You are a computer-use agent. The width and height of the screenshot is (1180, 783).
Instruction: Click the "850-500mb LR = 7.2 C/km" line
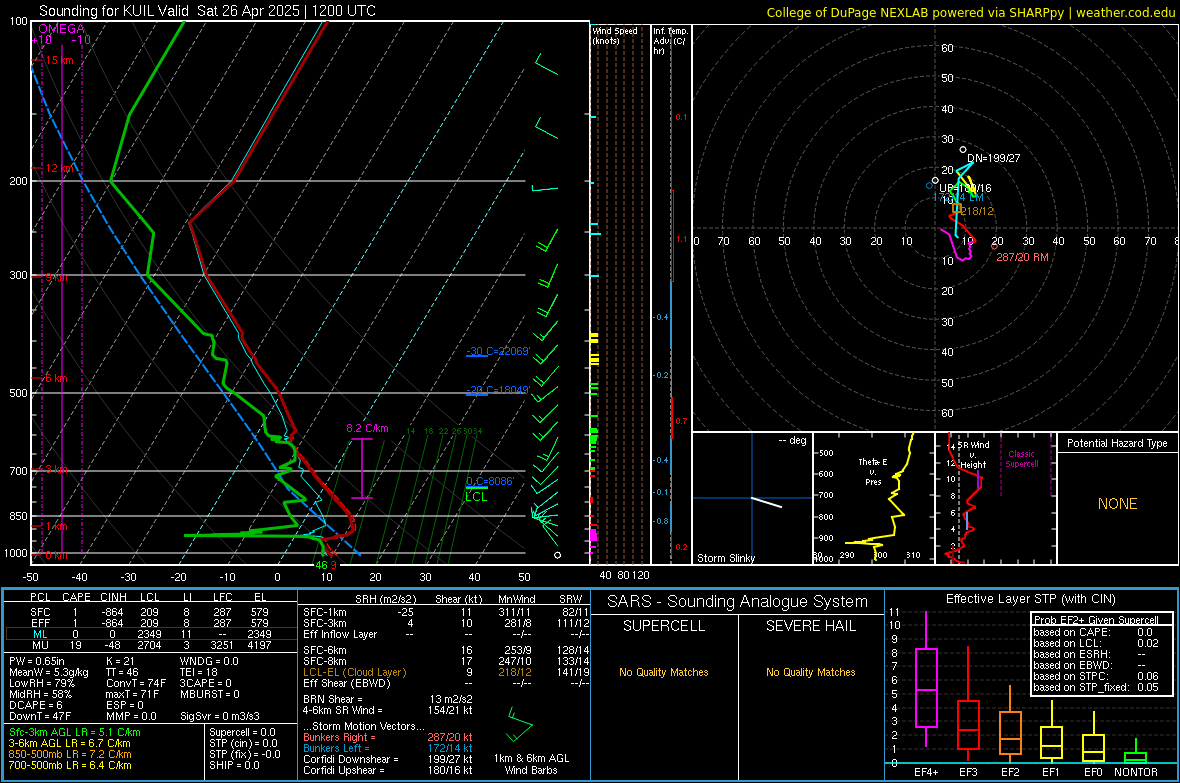tap(70, 754)
